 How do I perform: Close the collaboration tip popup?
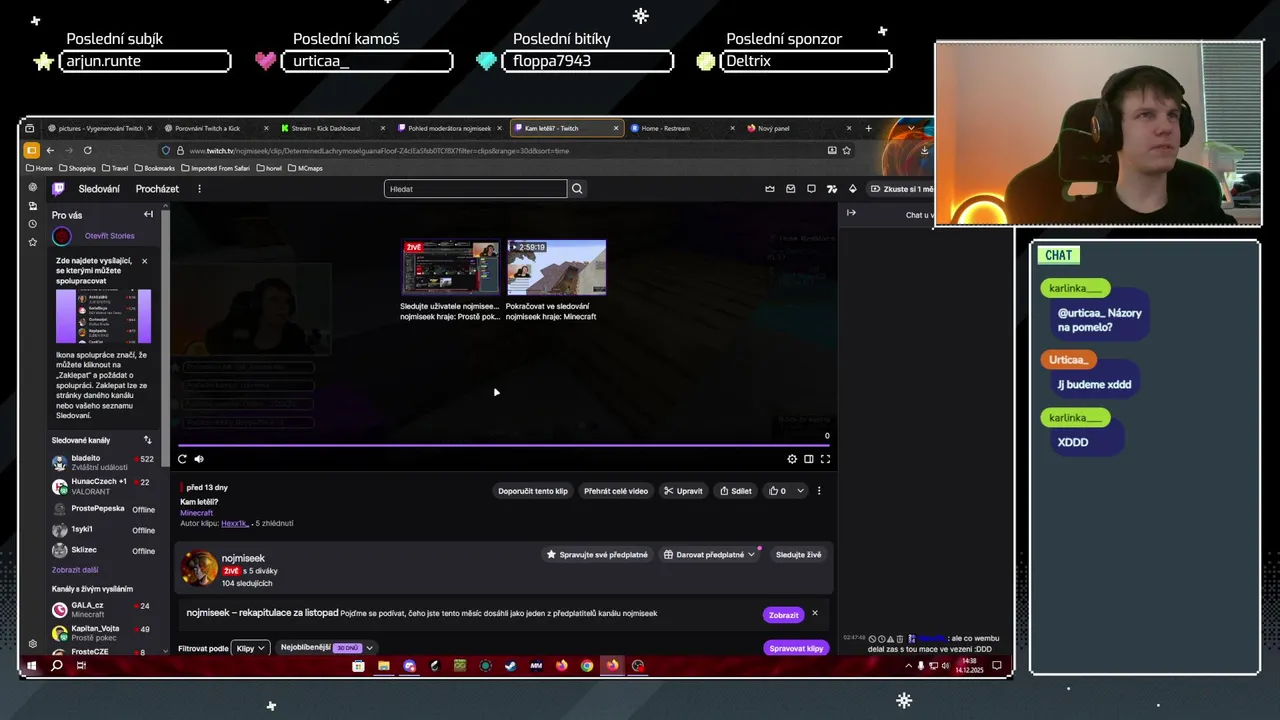tap(144, 261)
